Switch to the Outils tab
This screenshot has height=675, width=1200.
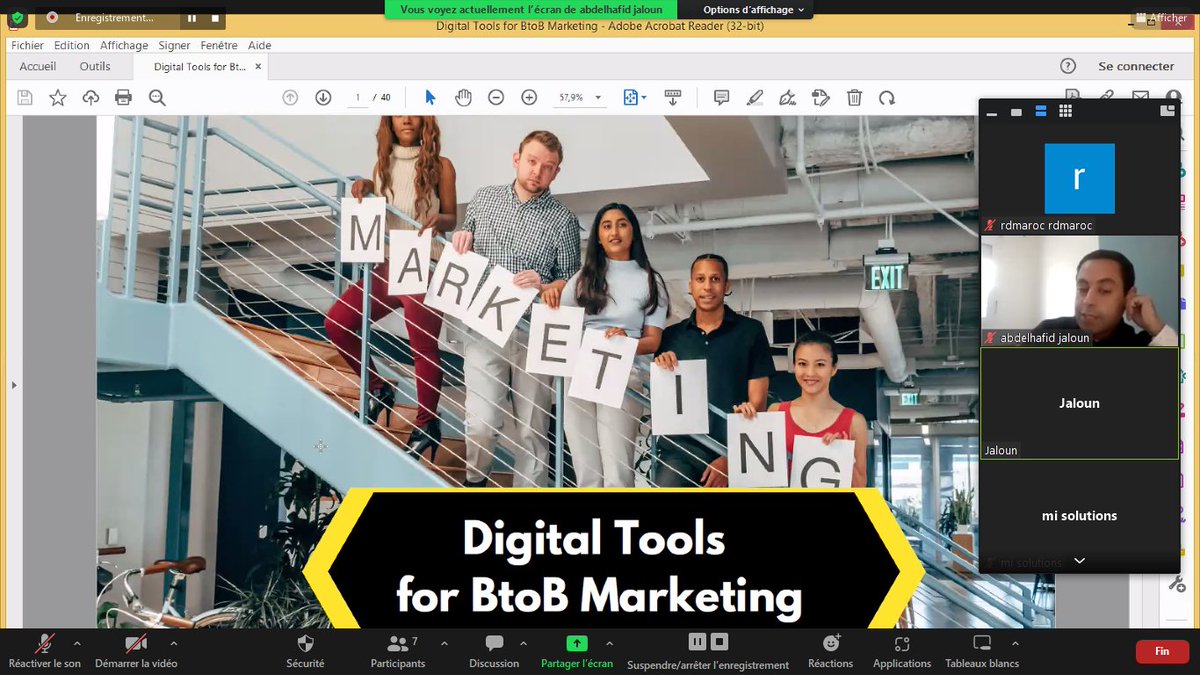95,66
